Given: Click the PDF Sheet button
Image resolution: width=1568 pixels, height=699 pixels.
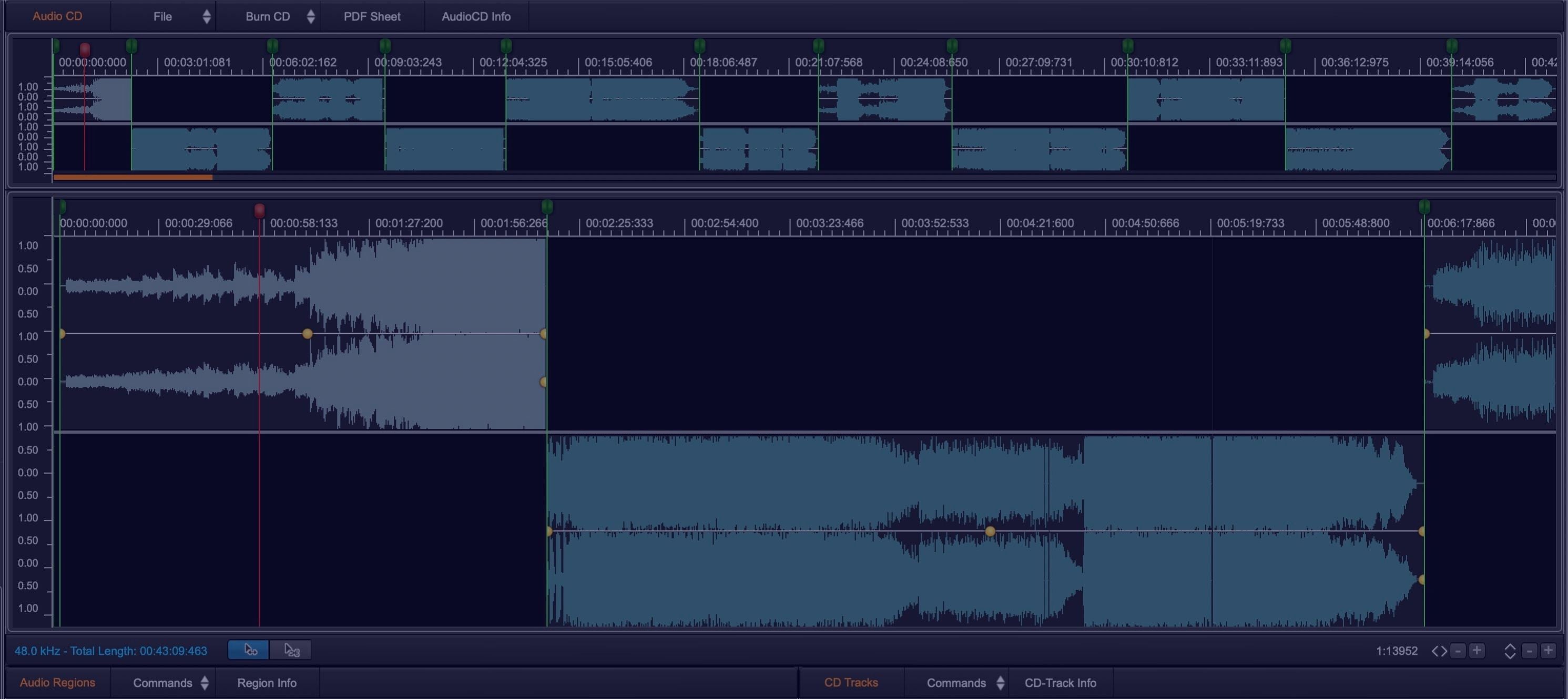Looking at the screenshot, I should pyautogui.click(x=372, y=16).
